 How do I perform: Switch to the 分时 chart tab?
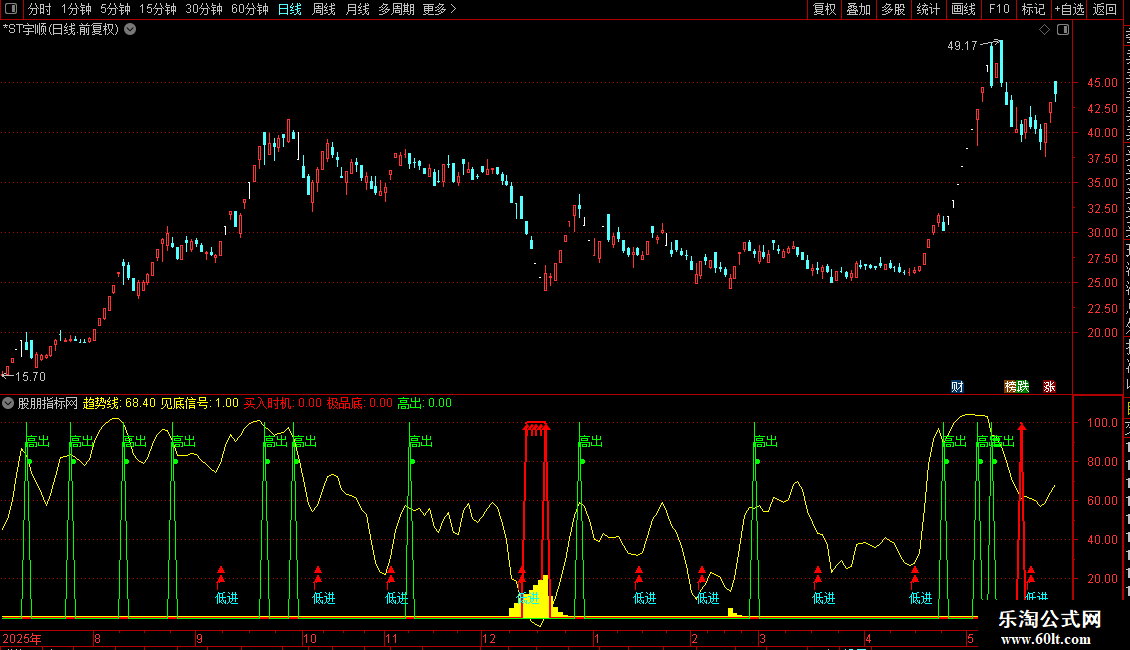pyautogui.click(x=40, y=9)
